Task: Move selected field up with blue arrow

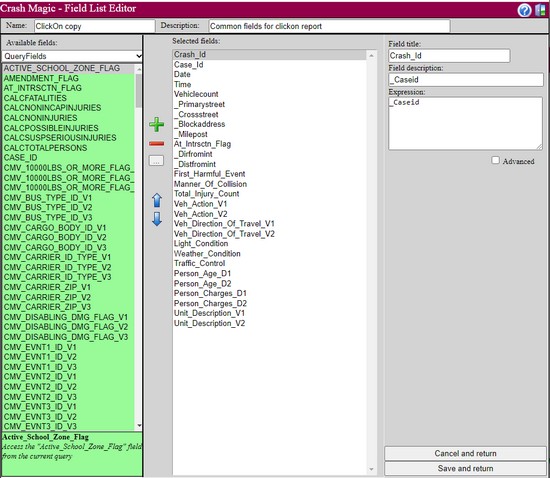Action: click(157, 200)
